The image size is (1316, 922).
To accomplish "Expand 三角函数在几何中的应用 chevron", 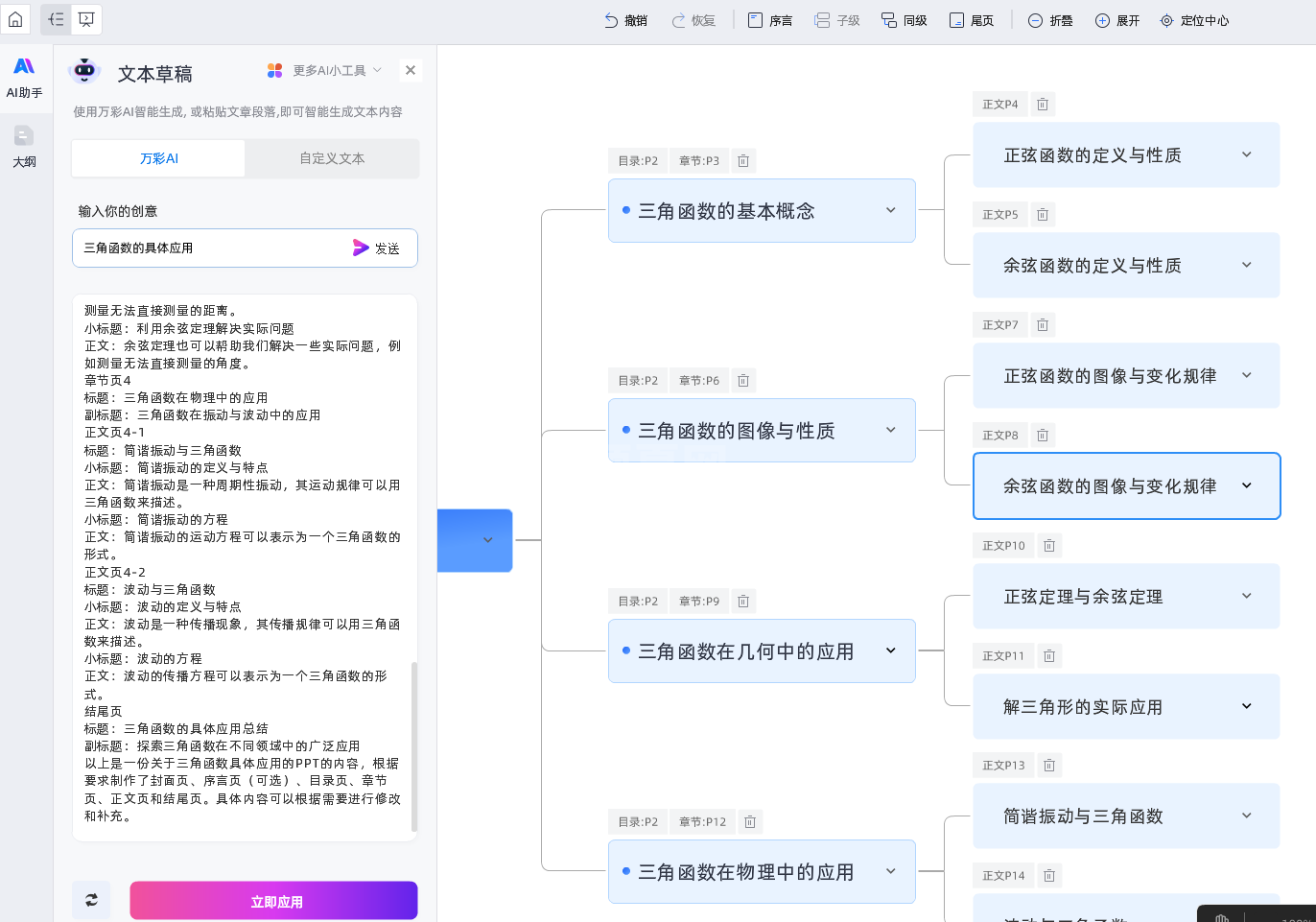I will 891,650.
